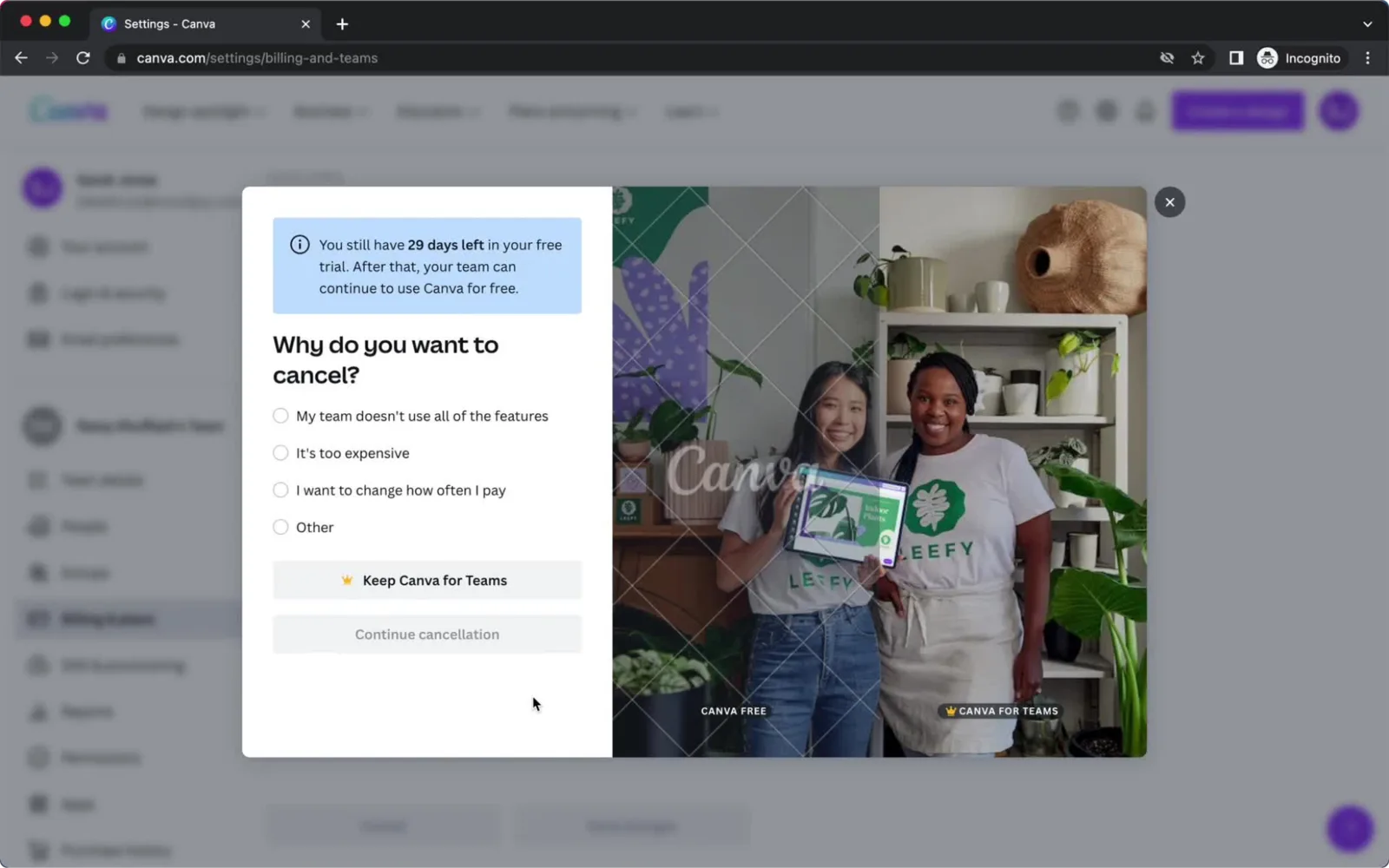Image resolution: width=1389 pixels, height=868 pixels.
Task: Choose the "It's too expensive" reason
Action: click(341, 453)
